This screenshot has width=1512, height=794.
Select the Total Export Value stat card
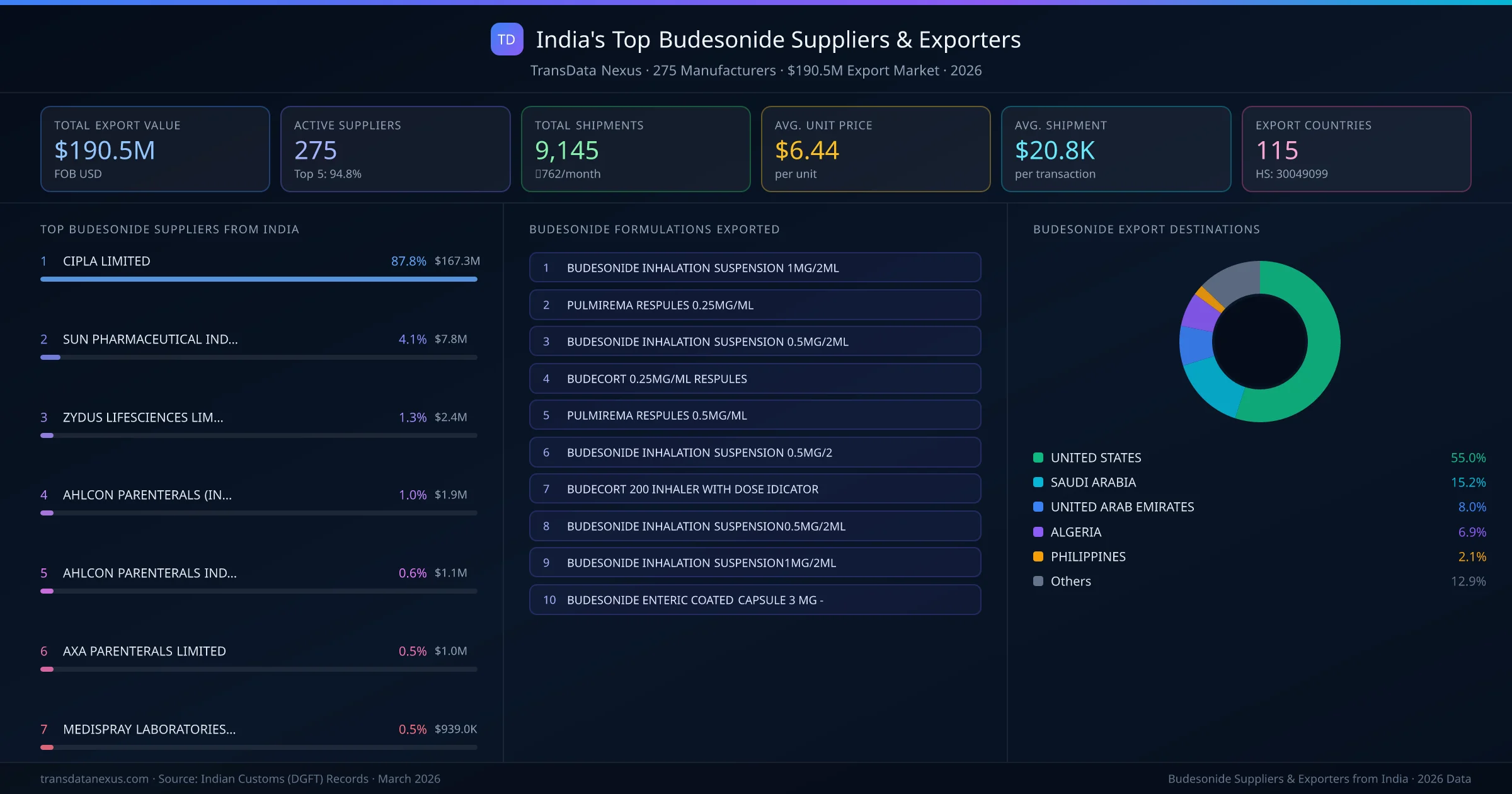tap(155, 149)
